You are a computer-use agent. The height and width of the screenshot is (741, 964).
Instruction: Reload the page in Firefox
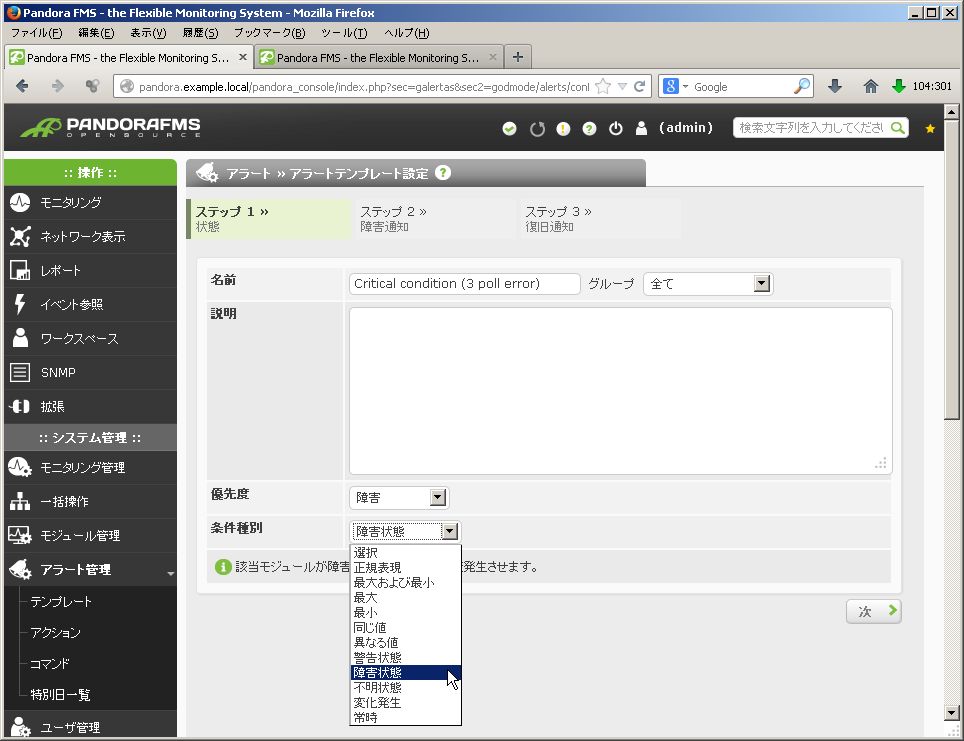coord(639,86)
